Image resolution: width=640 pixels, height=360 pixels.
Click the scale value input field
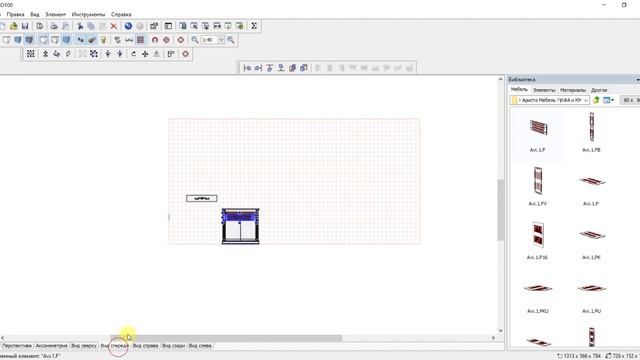pos(209,40)
